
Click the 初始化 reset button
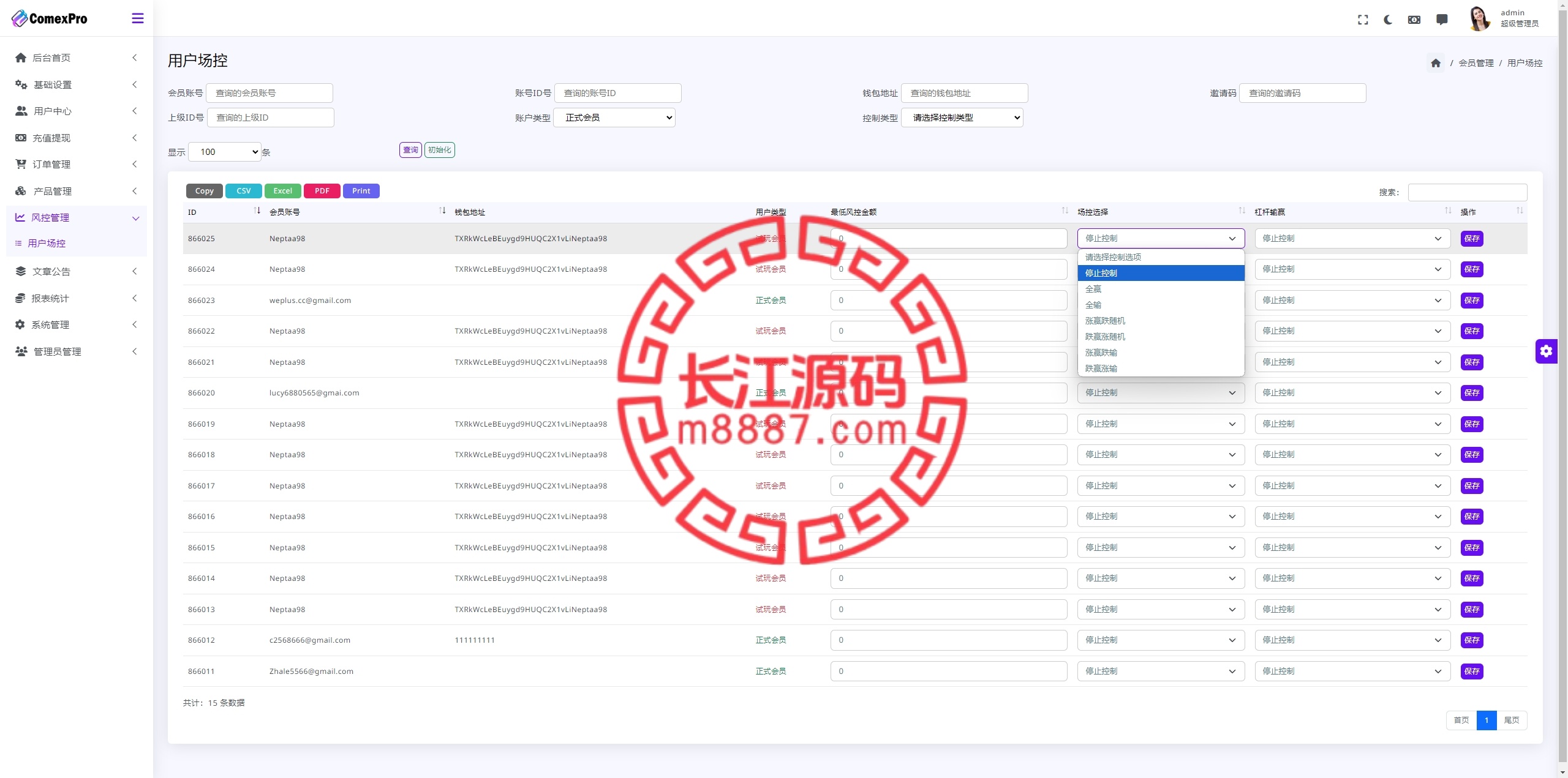[439, 150]
